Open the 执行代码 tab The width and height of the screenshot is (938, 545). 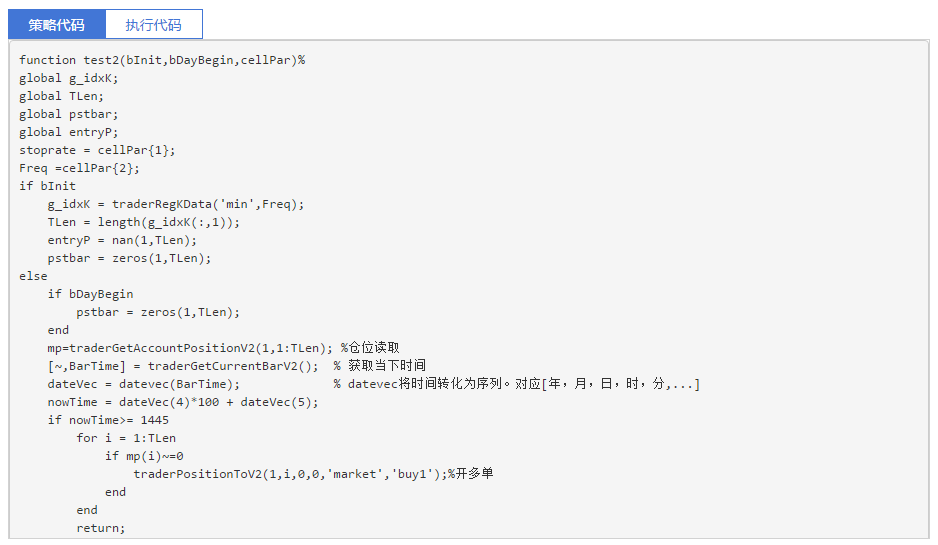click(153, 24)
